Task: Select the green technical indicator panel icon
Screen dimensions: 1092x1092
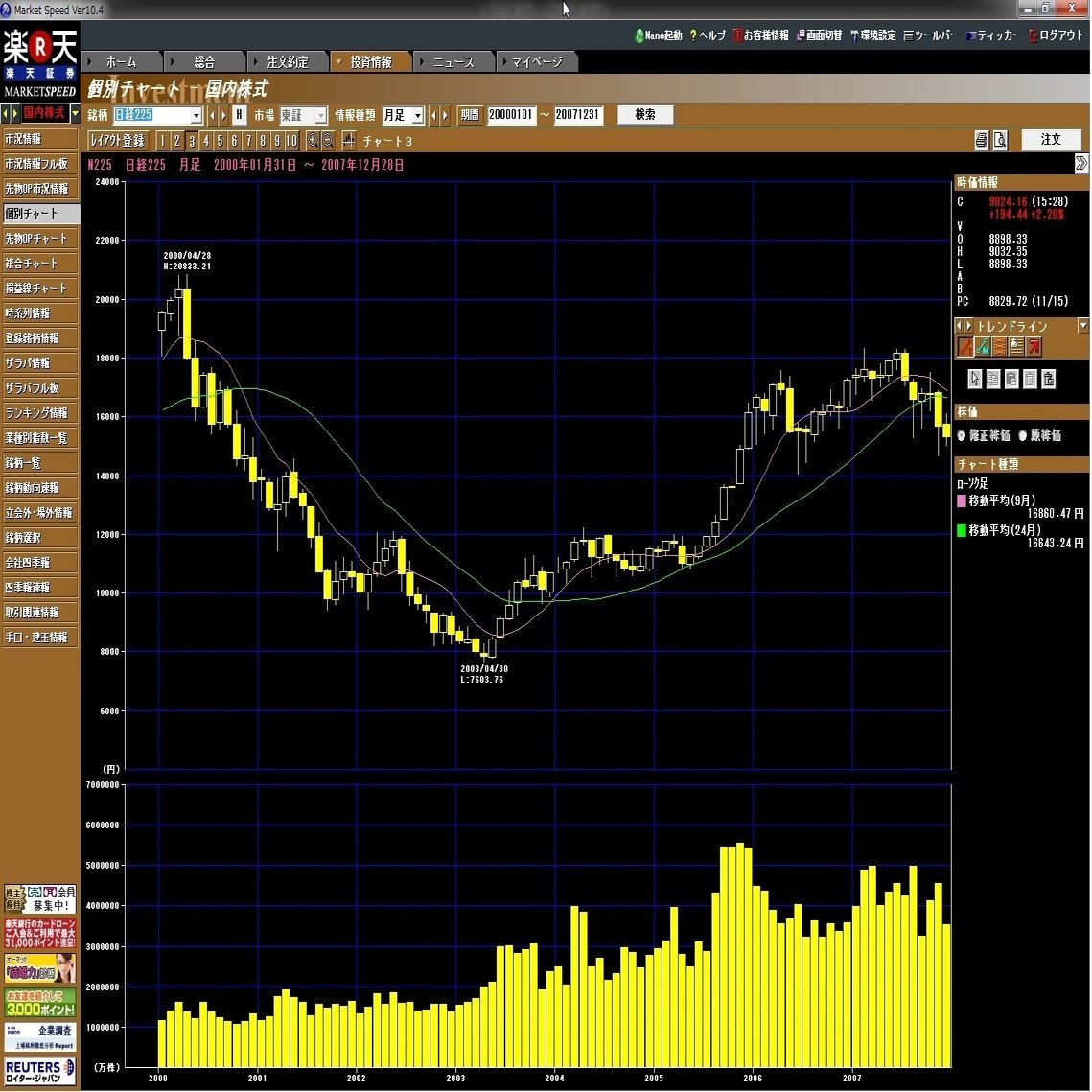Action: click(983, 345)
